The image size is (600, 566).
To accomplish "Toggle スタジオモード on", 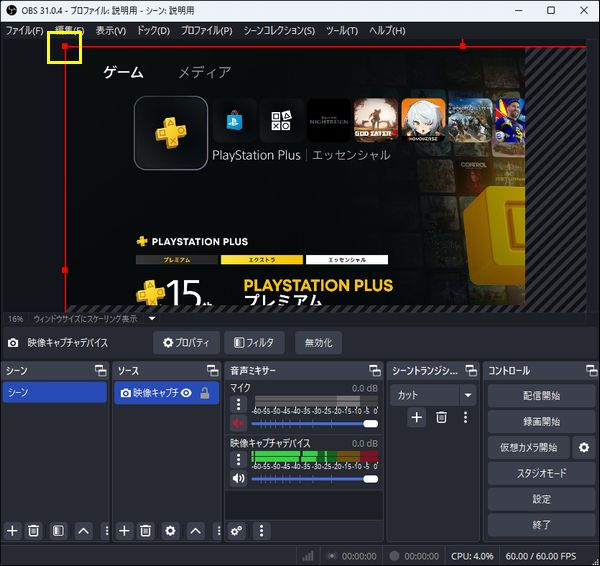I will [x=541, y=473].
